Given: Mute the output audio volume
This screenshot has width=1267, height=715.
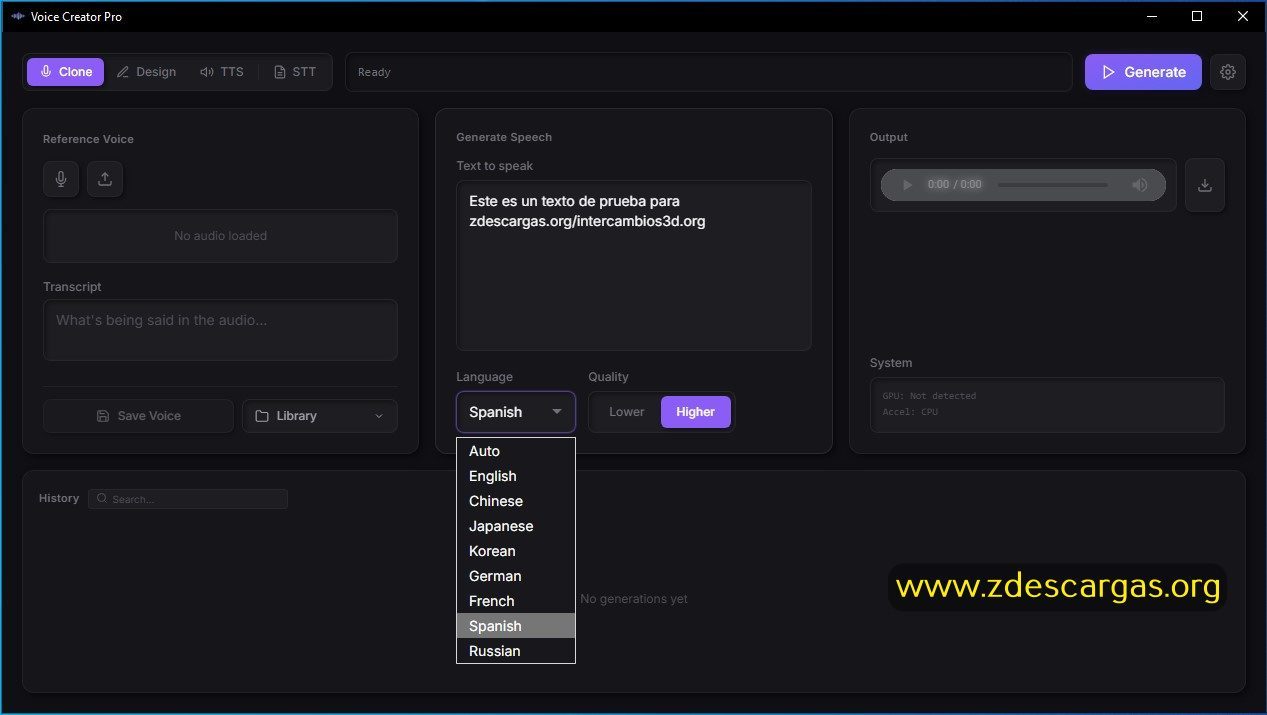Looking at the screenshot, I should [x=1140, y=185].
